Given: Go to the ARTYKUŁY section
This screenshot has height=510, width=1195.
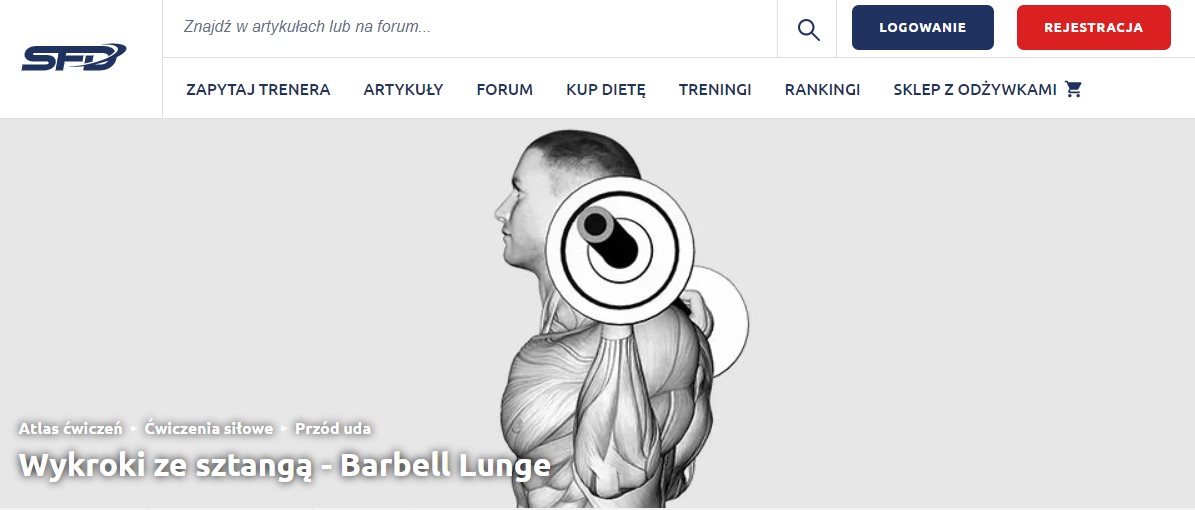Looking at the screenshot, I should pos(403,90).
